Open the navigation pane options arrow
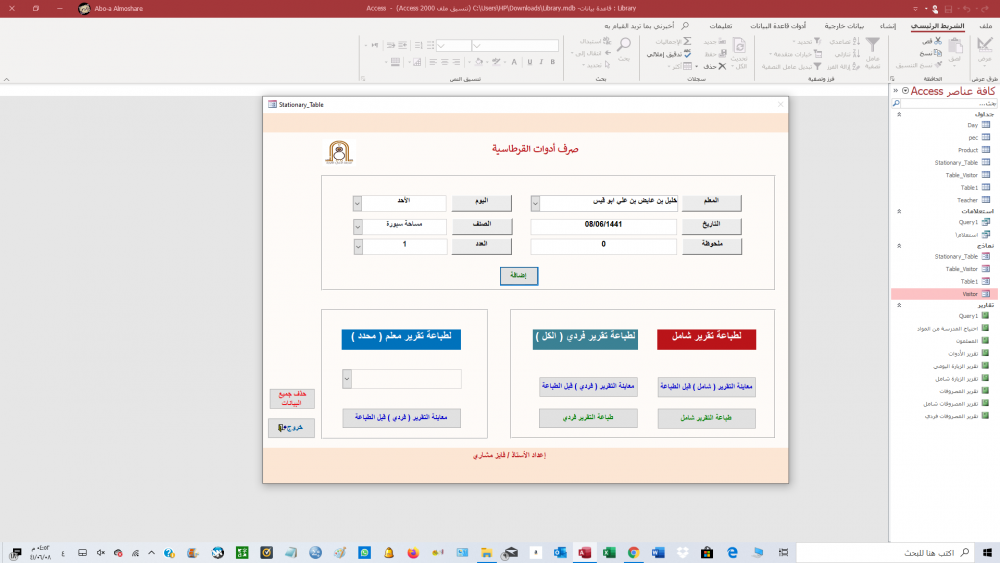 pyautogui.click(x=906, y=91)
